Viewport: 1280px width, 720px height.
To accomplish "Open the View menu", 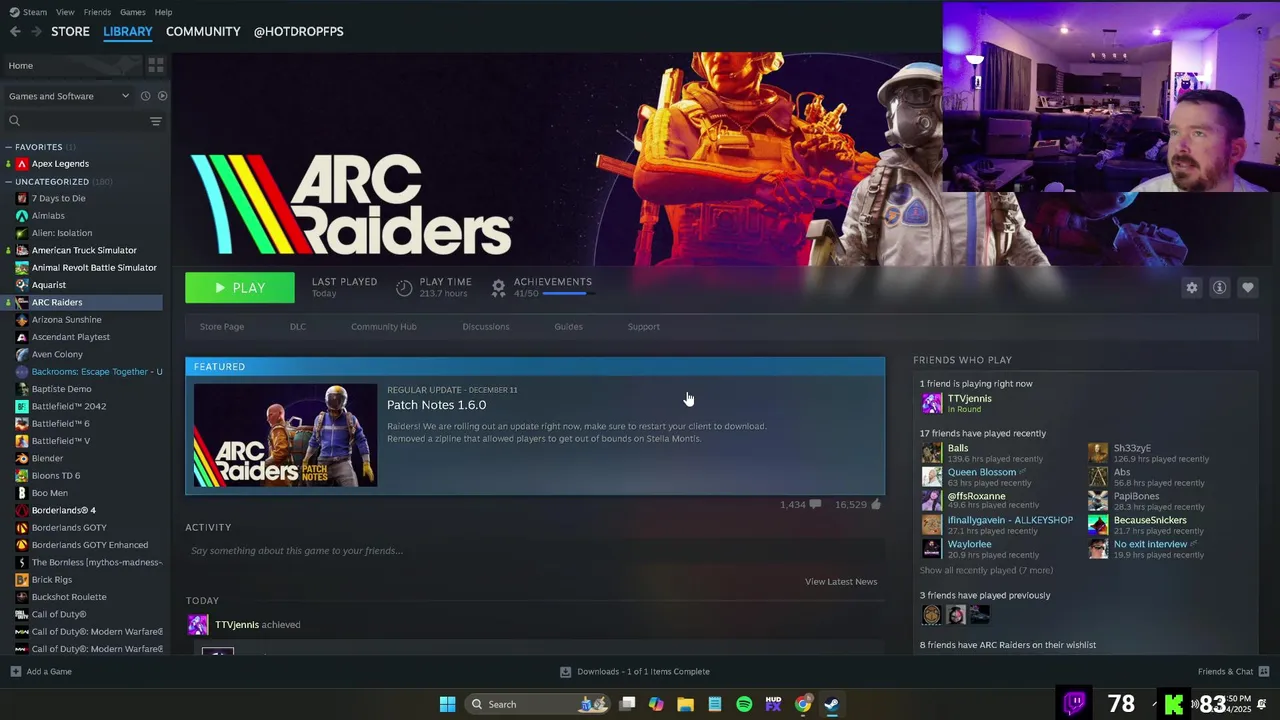I will click(65, 12).
